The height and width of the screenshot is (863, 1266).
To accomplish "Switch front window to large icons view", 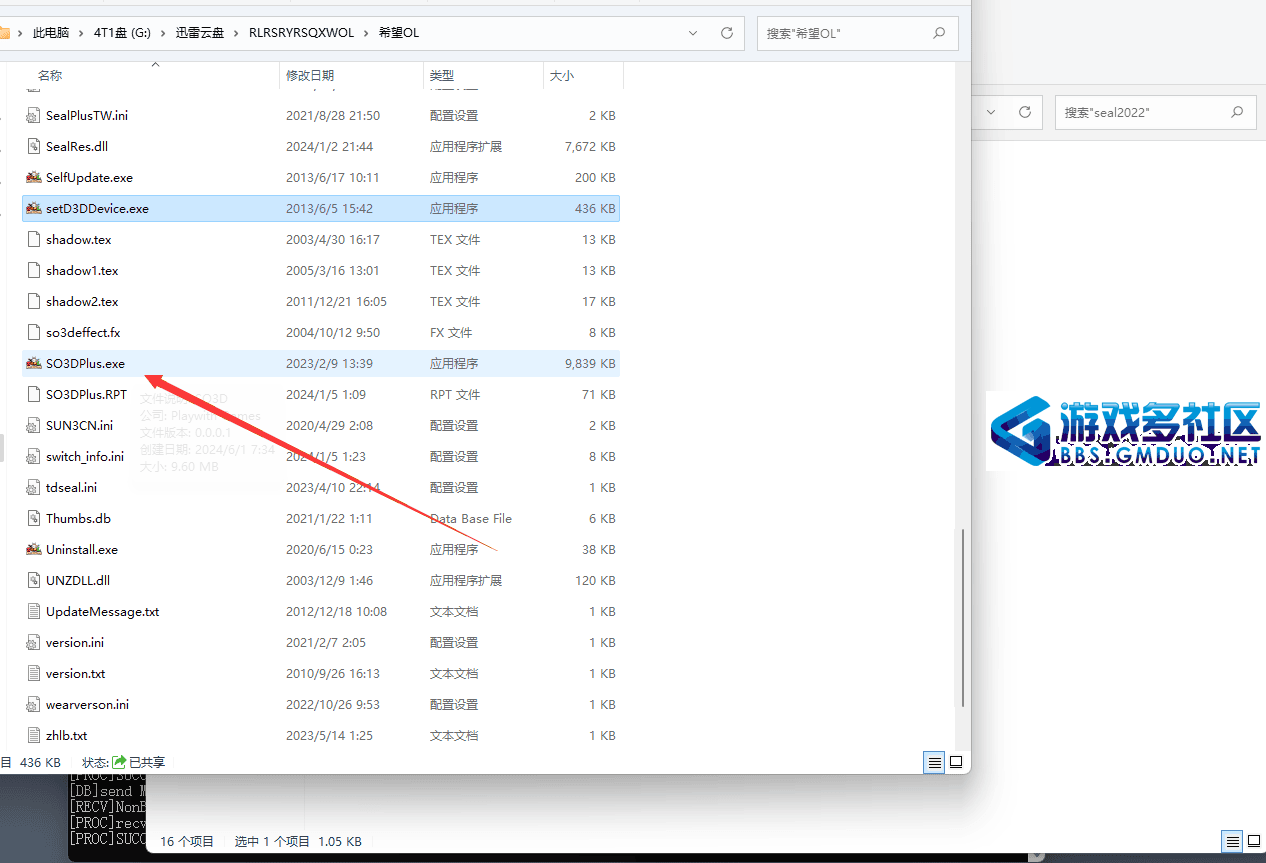I will (x=956, y=762).
